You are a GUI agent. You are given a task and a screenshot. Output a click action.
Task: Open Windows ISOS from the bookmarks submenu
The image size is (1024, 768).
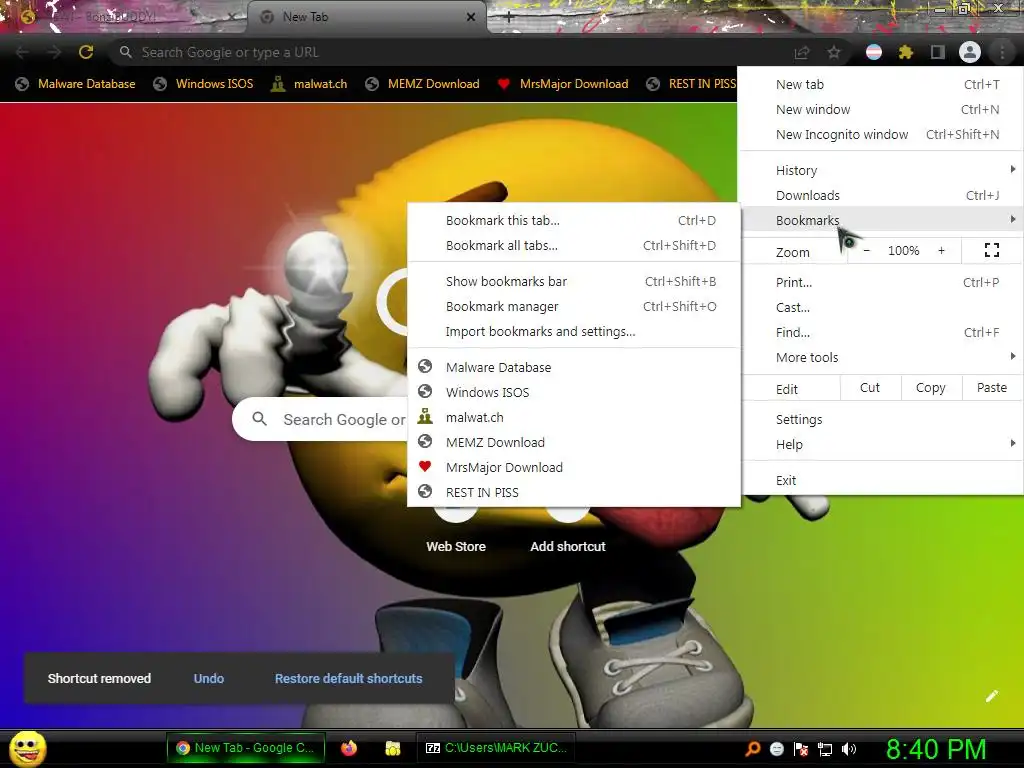(x=573, y=392)
